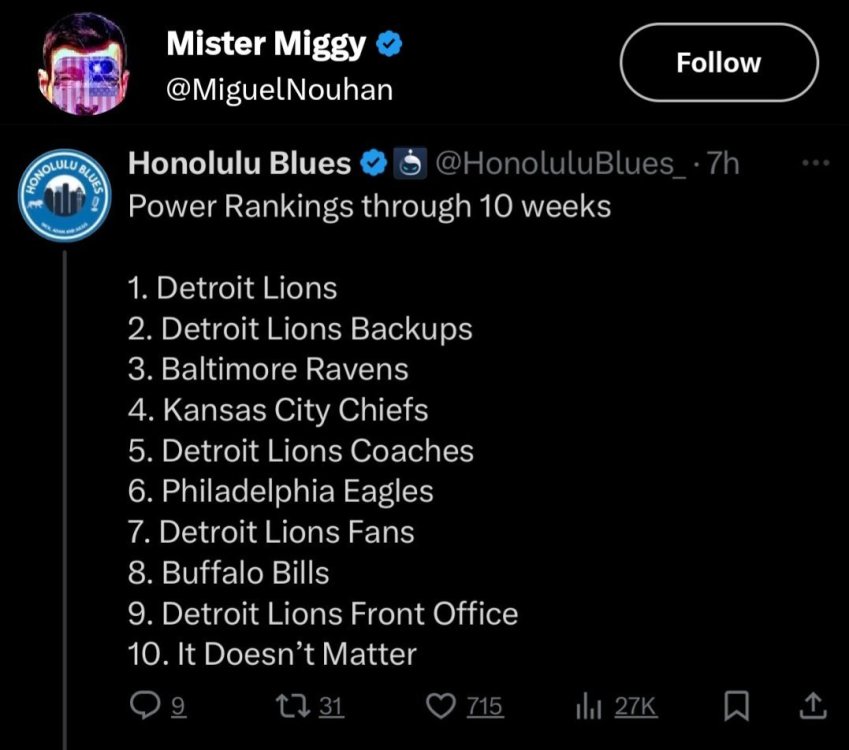Open the three-dot more options menu
Viewport: 849px width, 750px height.
click(816, 162)
